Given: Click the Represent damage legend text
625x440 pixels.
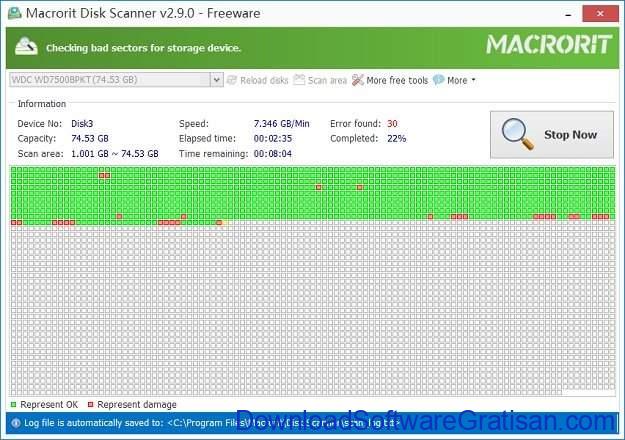Looking at the screenshot, I should tap(137, 405).
